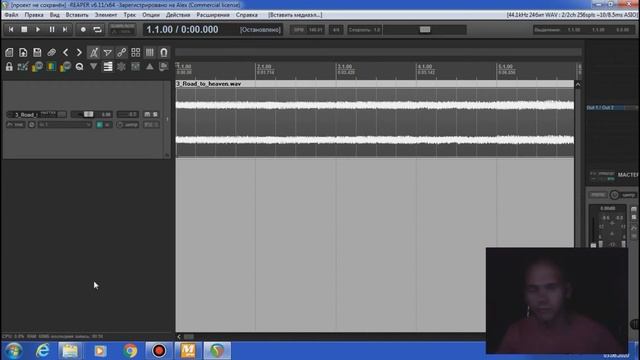
Task: Click the master pan knob
Action: pyautogui.click(x=614, y=195)
